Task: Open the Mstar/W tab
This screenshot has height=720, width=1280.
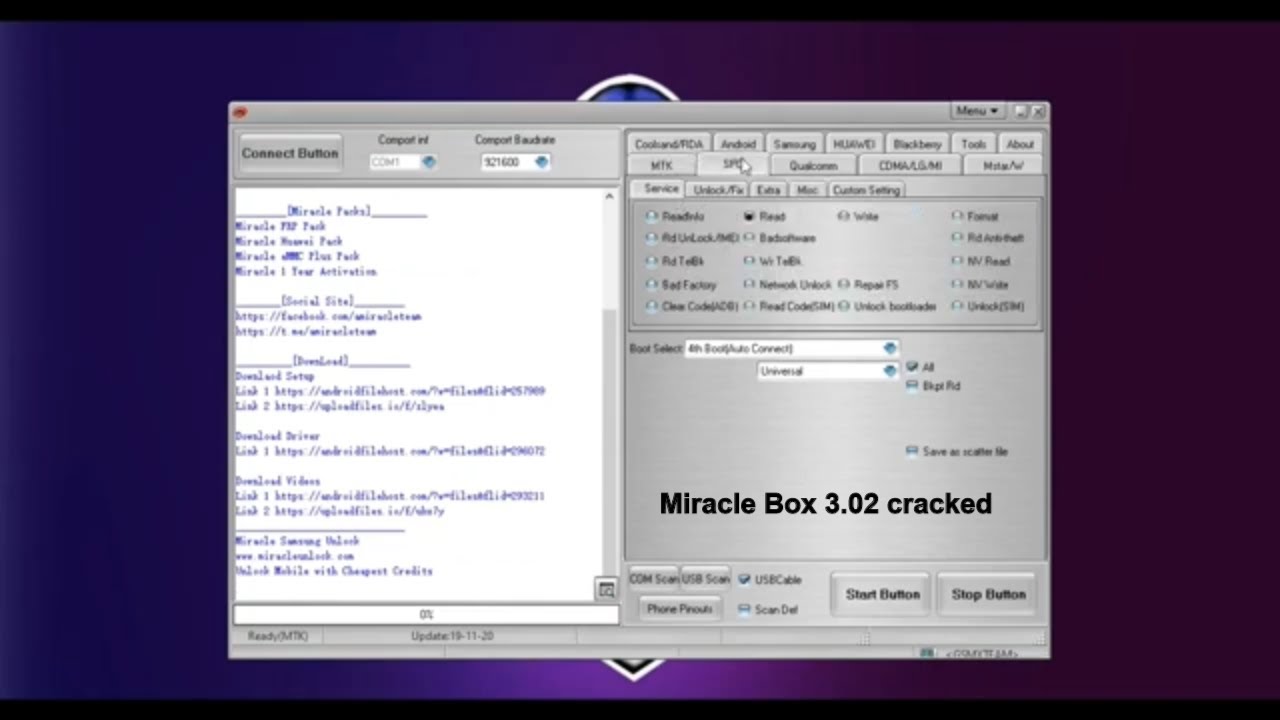Action: 1003,166
